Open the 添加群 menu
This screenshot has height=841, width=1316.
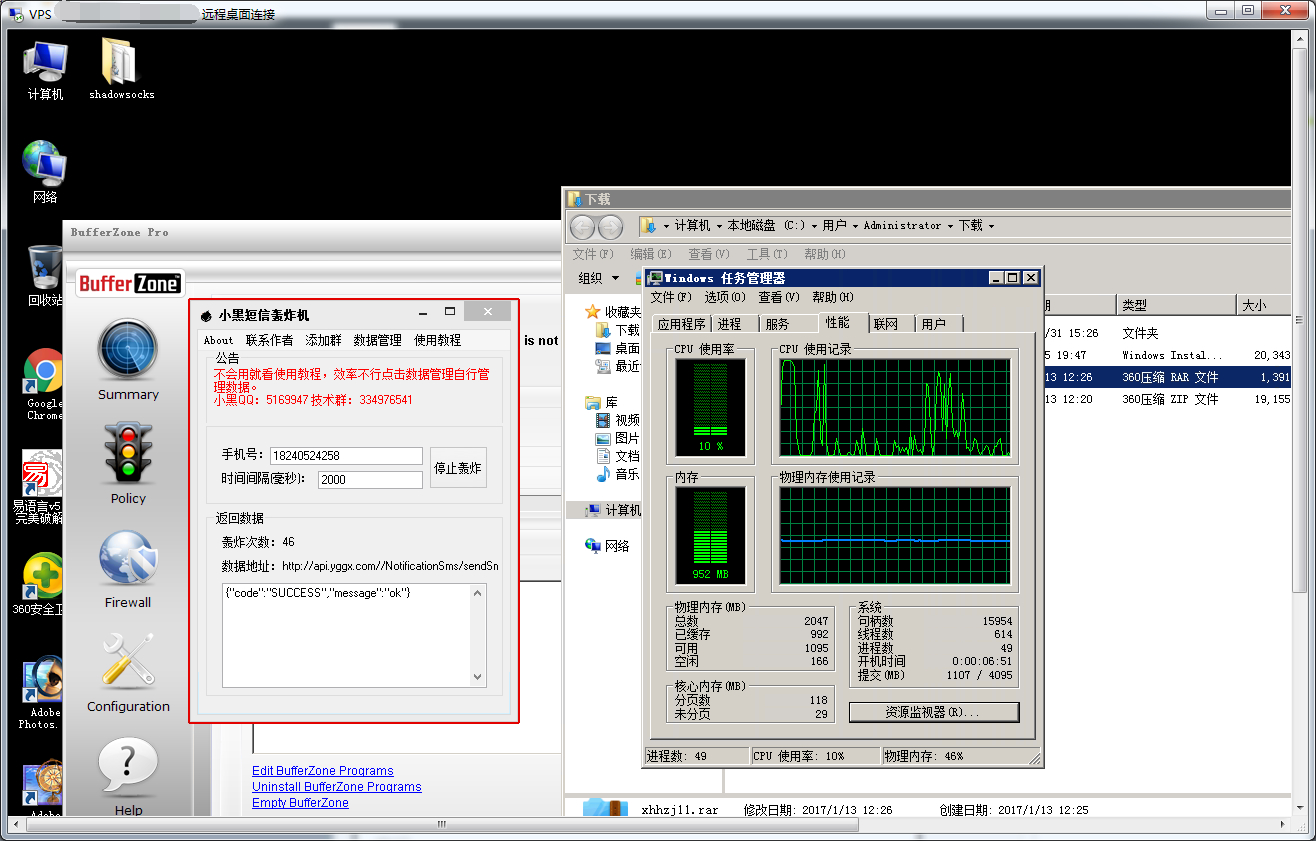324,340
